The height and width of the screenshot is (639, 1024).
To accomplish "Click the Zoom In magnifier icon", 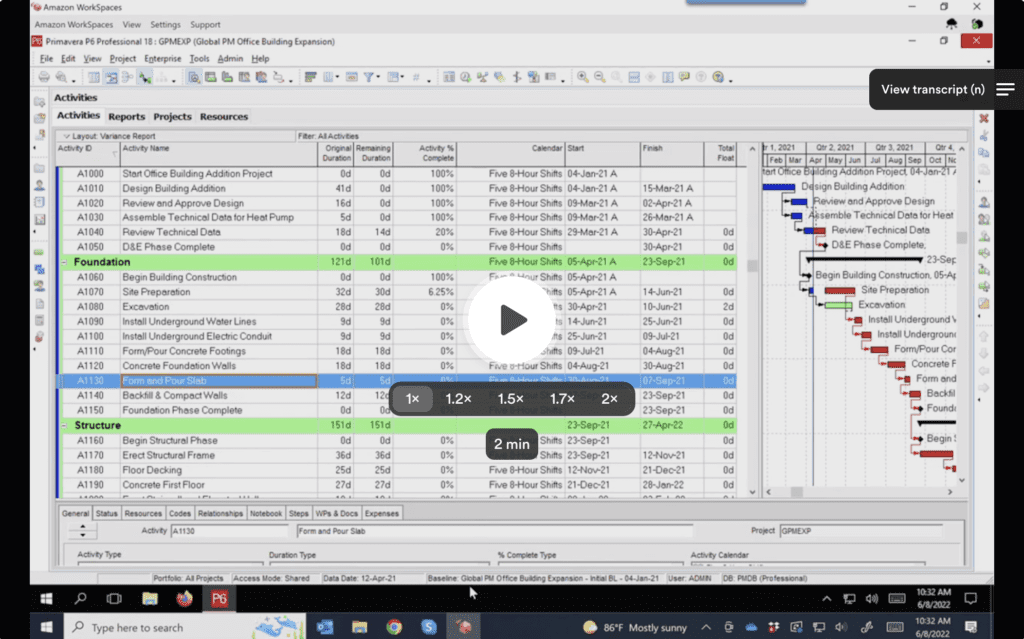I will point(583,77).
